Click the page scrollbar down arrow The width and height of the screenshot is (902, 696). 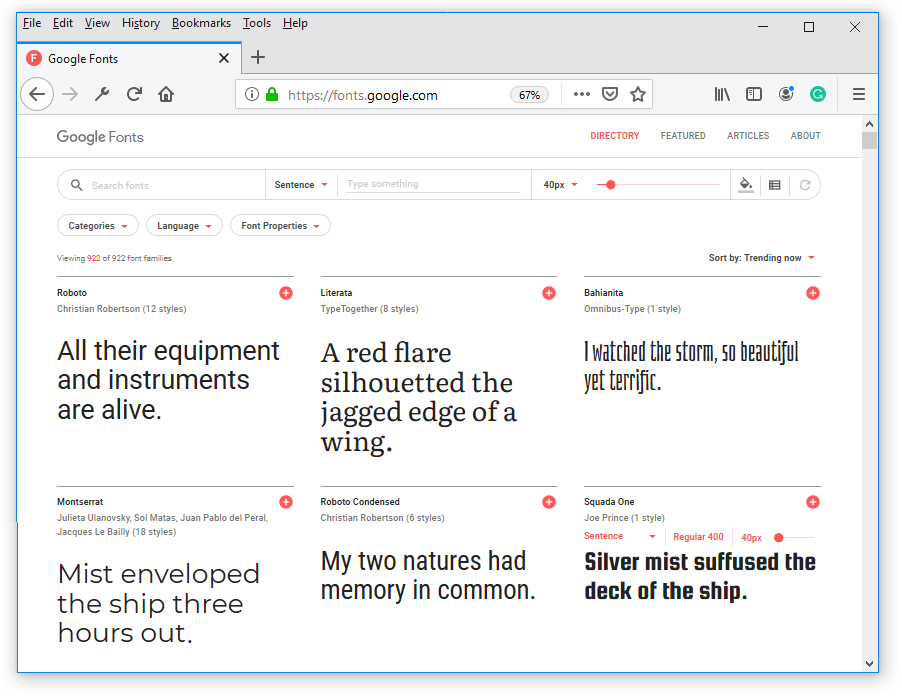pyautogui.click(x=869, y=664)
